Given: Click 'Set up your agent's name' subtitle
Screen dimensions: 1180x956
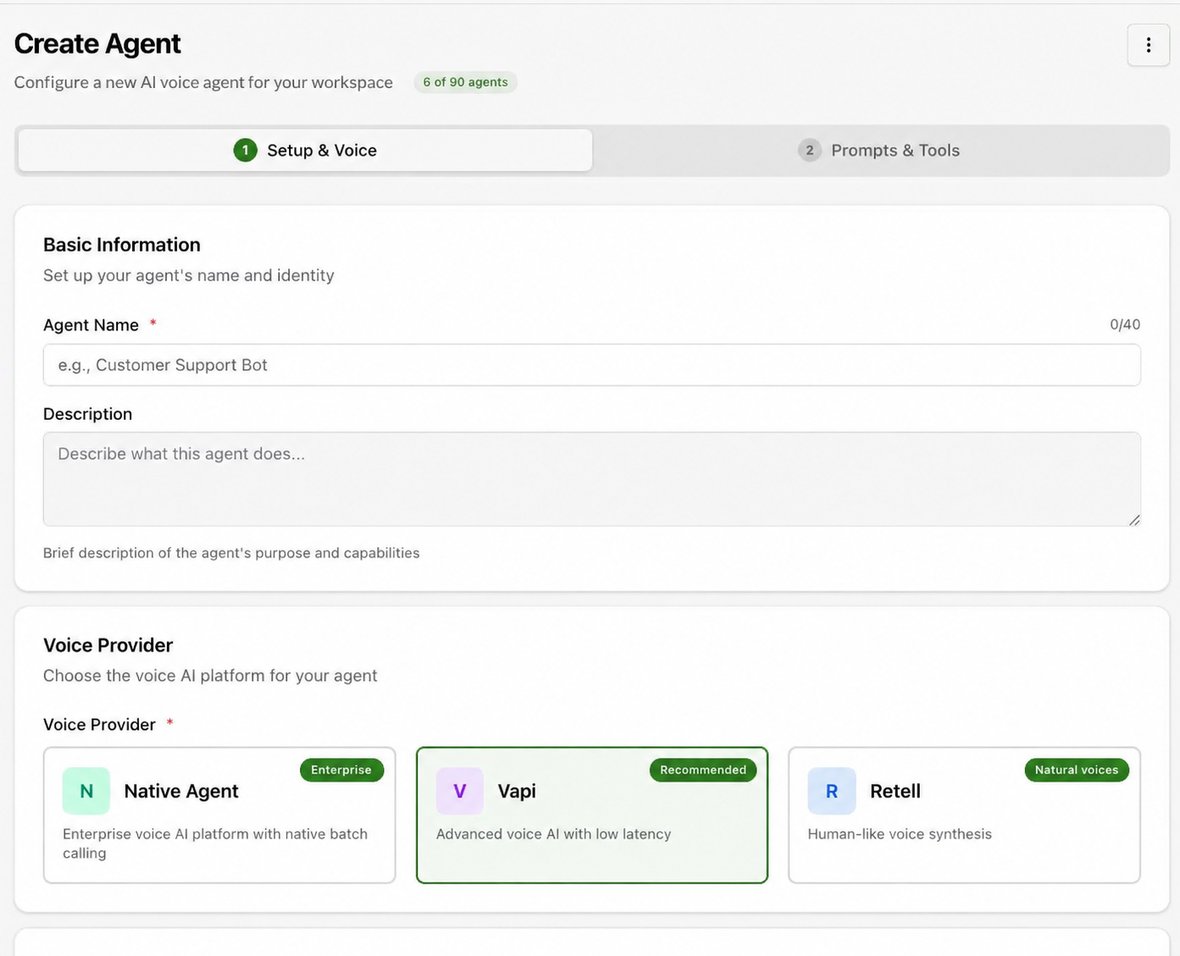Looking at the screenshot, I should tap(188, 276).
